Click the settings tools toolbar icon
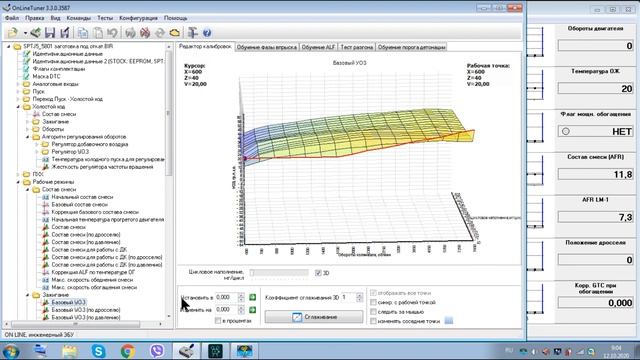Screen dimensions: 640x360 click(193, 33)
